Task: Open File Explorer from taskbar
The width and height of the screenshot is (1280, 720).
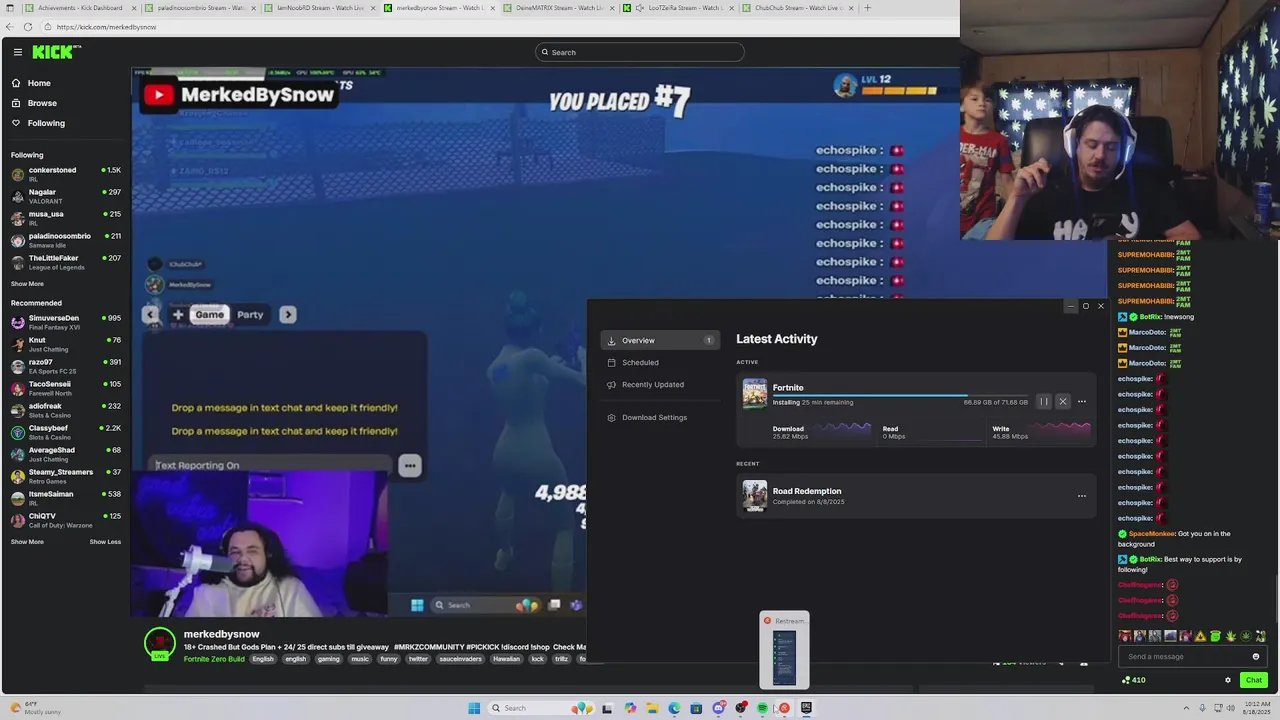Action: (x=653, y=708)
